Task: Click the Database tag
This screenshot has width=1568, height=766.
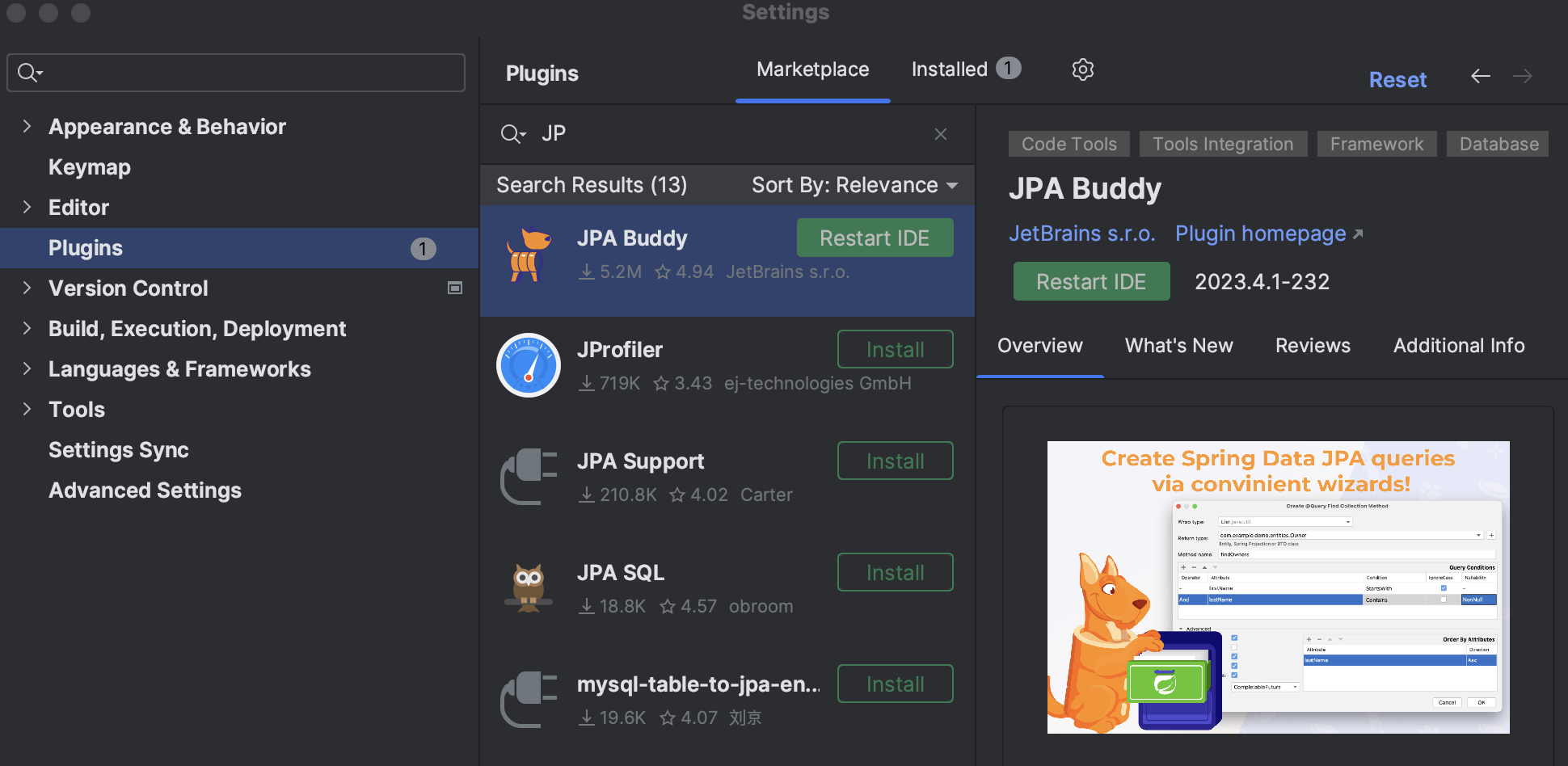Action: pyautogui.click(x=1498, y=144)
